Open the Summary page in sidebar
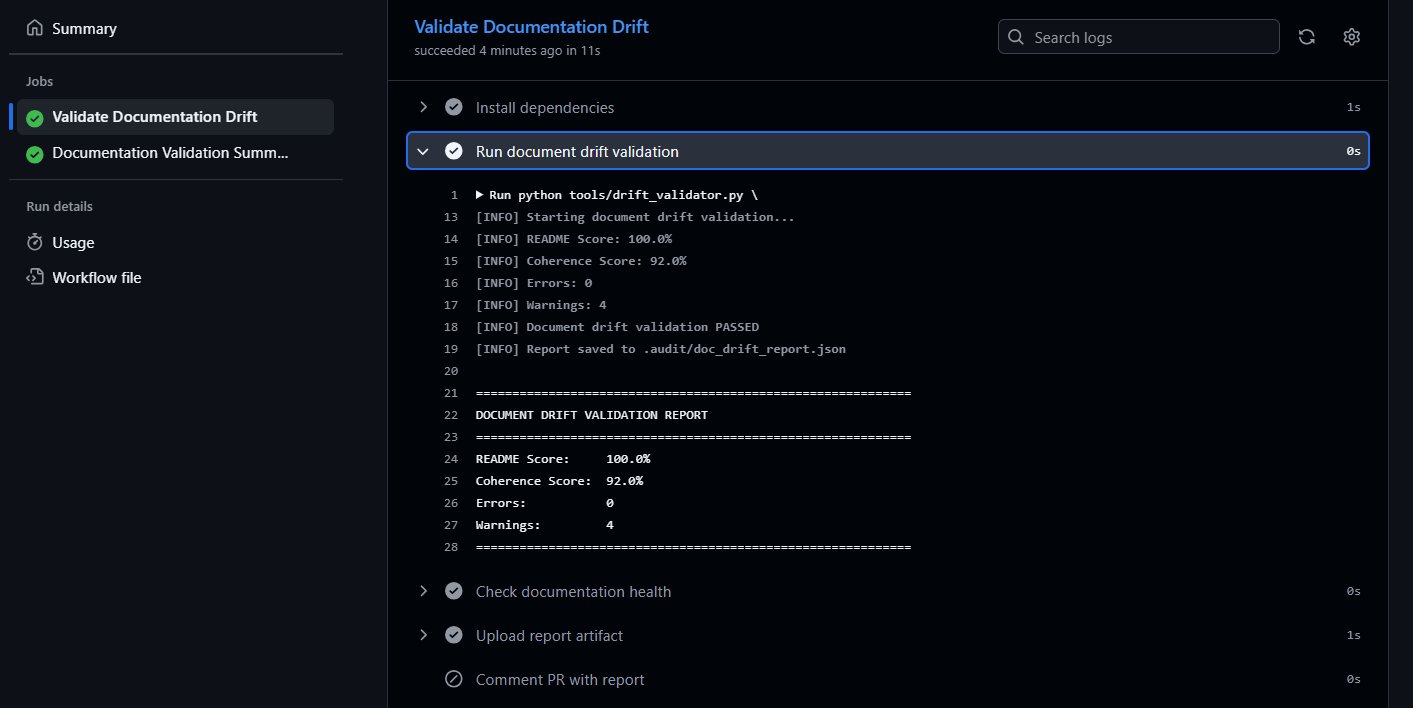This screenshot has height=708, width=1413. pyautogui.click(x=84, y=29)
